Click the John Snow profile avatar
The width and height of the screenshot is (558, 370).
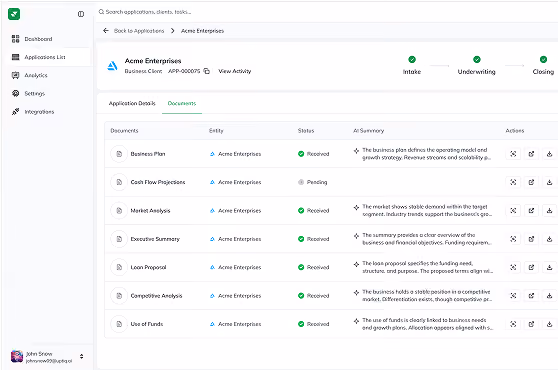click(17, 356)
